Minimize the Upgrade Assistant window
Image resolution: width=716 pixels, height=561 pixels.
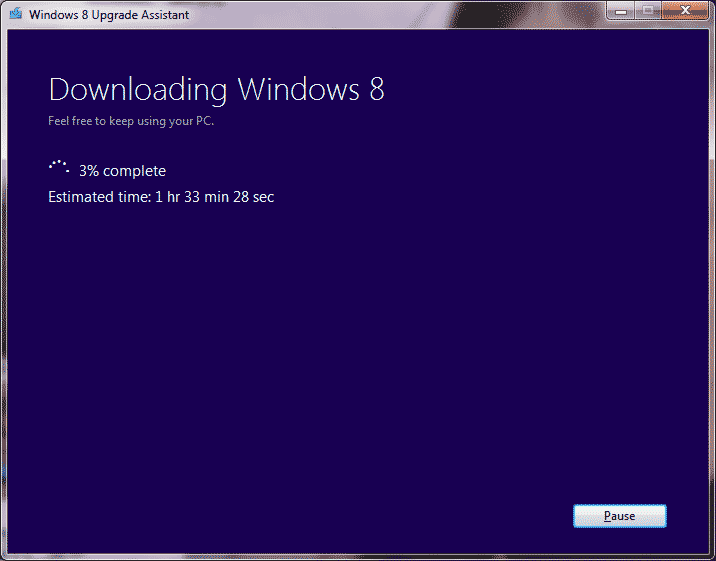621,10
